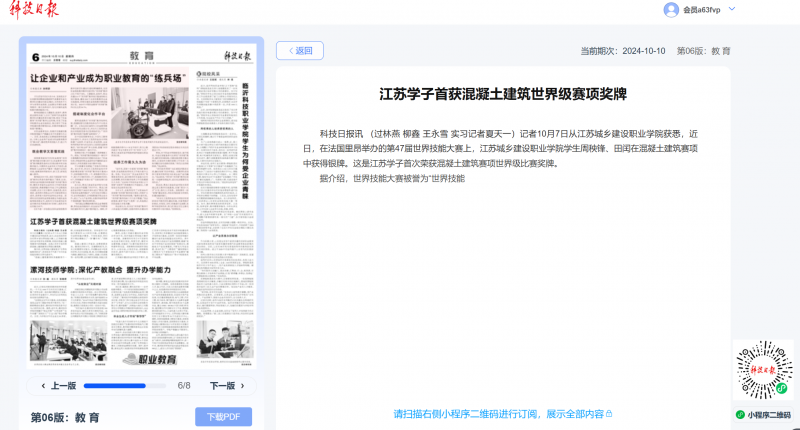Click the page progress bar
Viewport: 800px width, 430px height.
(x=128, y=385)
